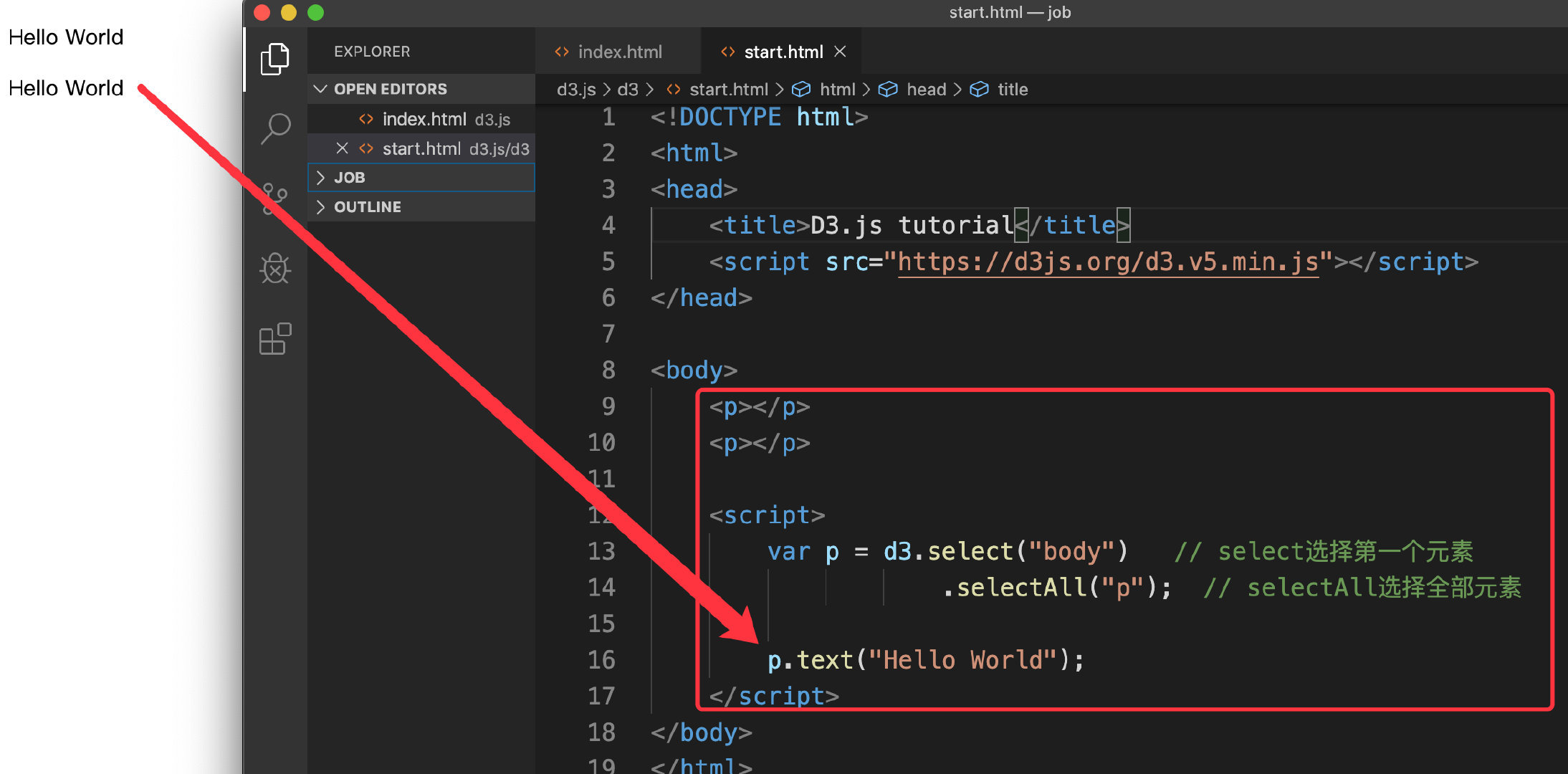
Task: Select the start.html editor tab
Action: (783, 52)
